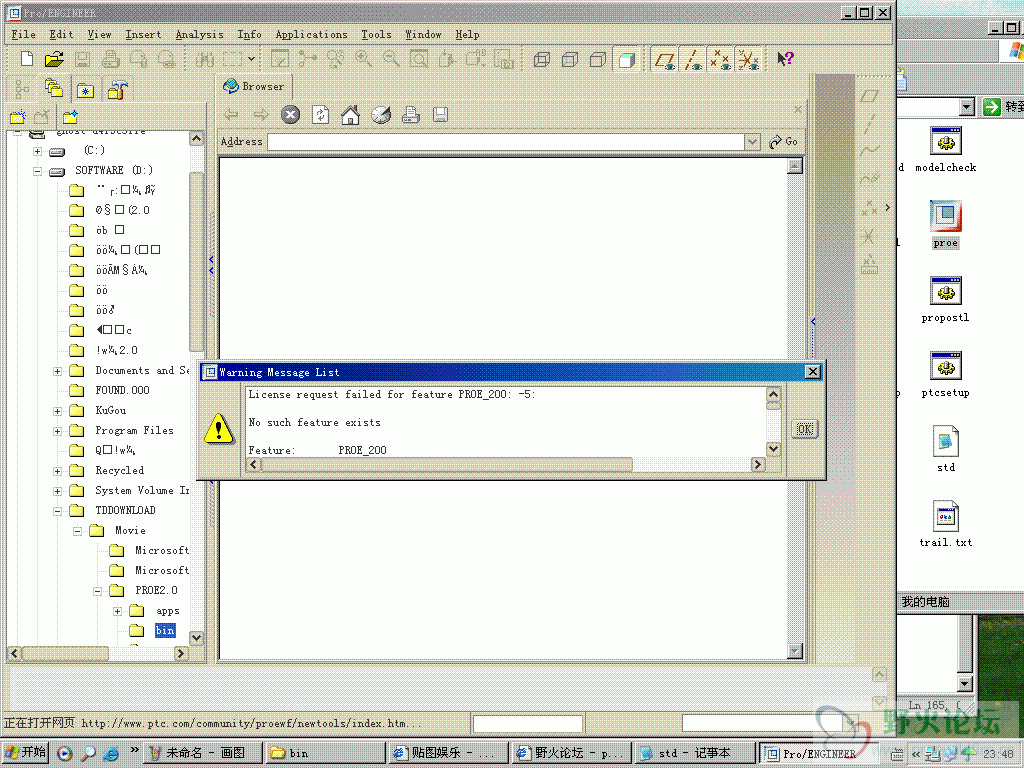This screenshot has height=768, width=1024.
Task: Toggle datum planes display
Action: pos(665,59)
